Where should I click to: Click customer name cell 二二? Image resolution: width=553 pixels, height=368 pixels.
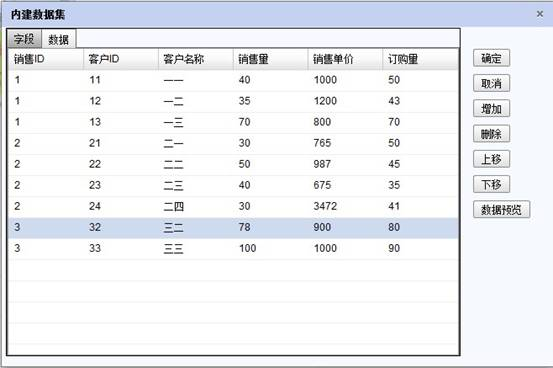pos(196,164)
